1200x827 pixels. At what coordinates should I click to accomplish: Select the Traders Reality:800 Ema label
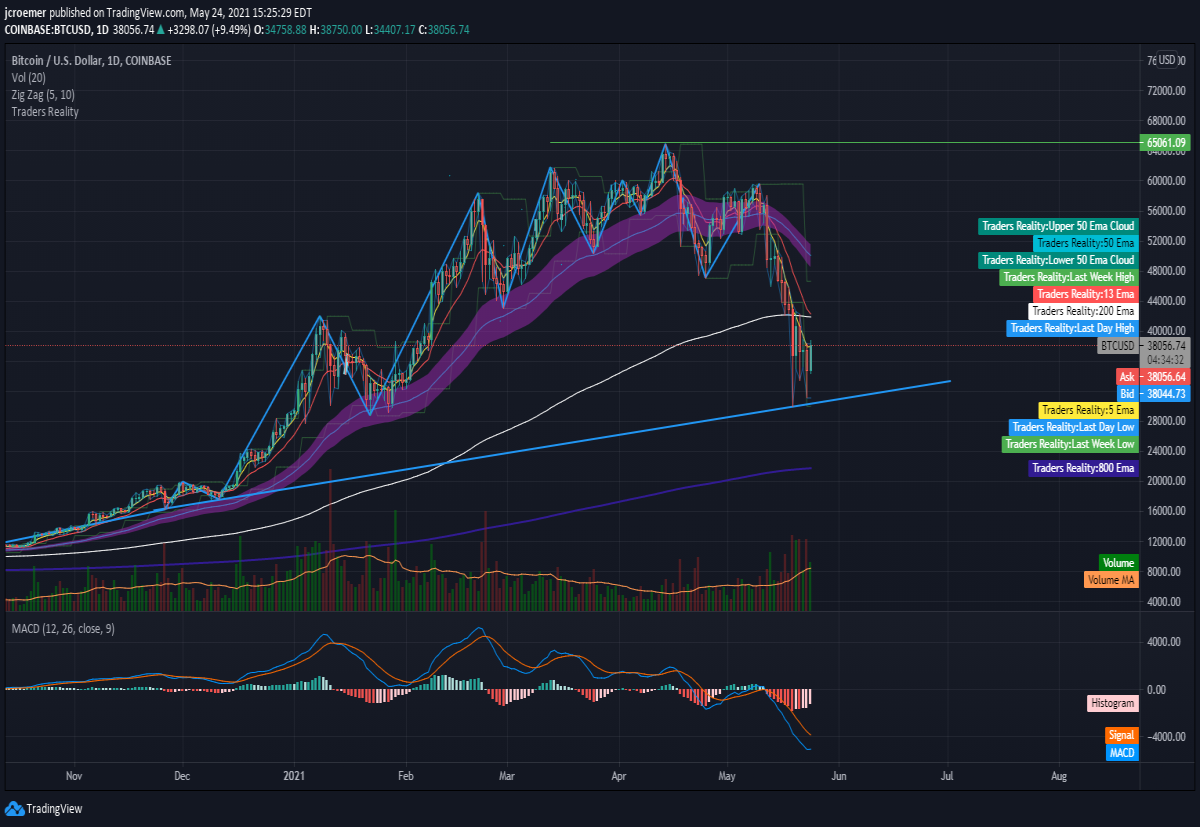click(x=1083, y=468)
